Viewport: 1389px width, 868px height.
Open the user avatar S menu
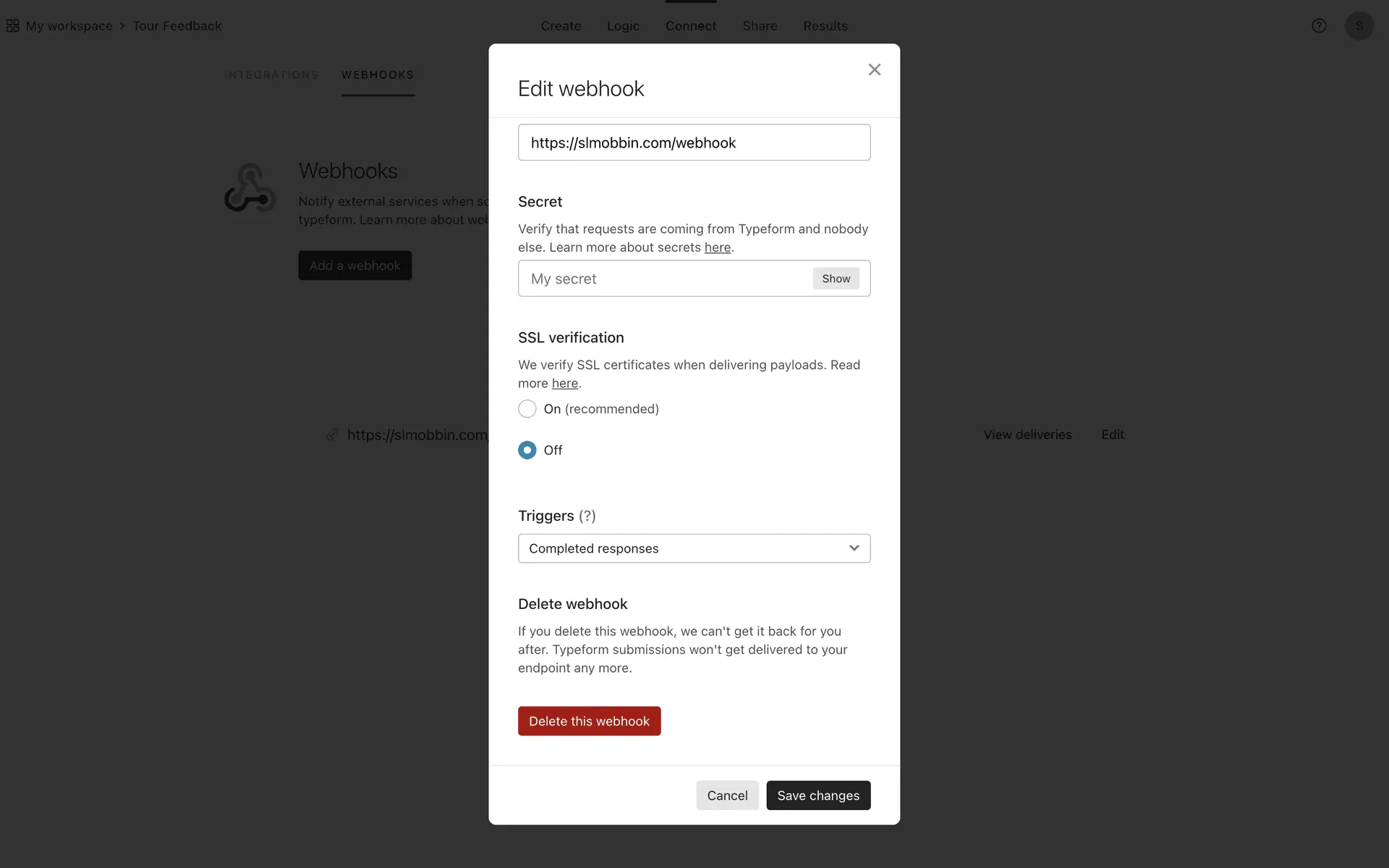click(1359, 26)
